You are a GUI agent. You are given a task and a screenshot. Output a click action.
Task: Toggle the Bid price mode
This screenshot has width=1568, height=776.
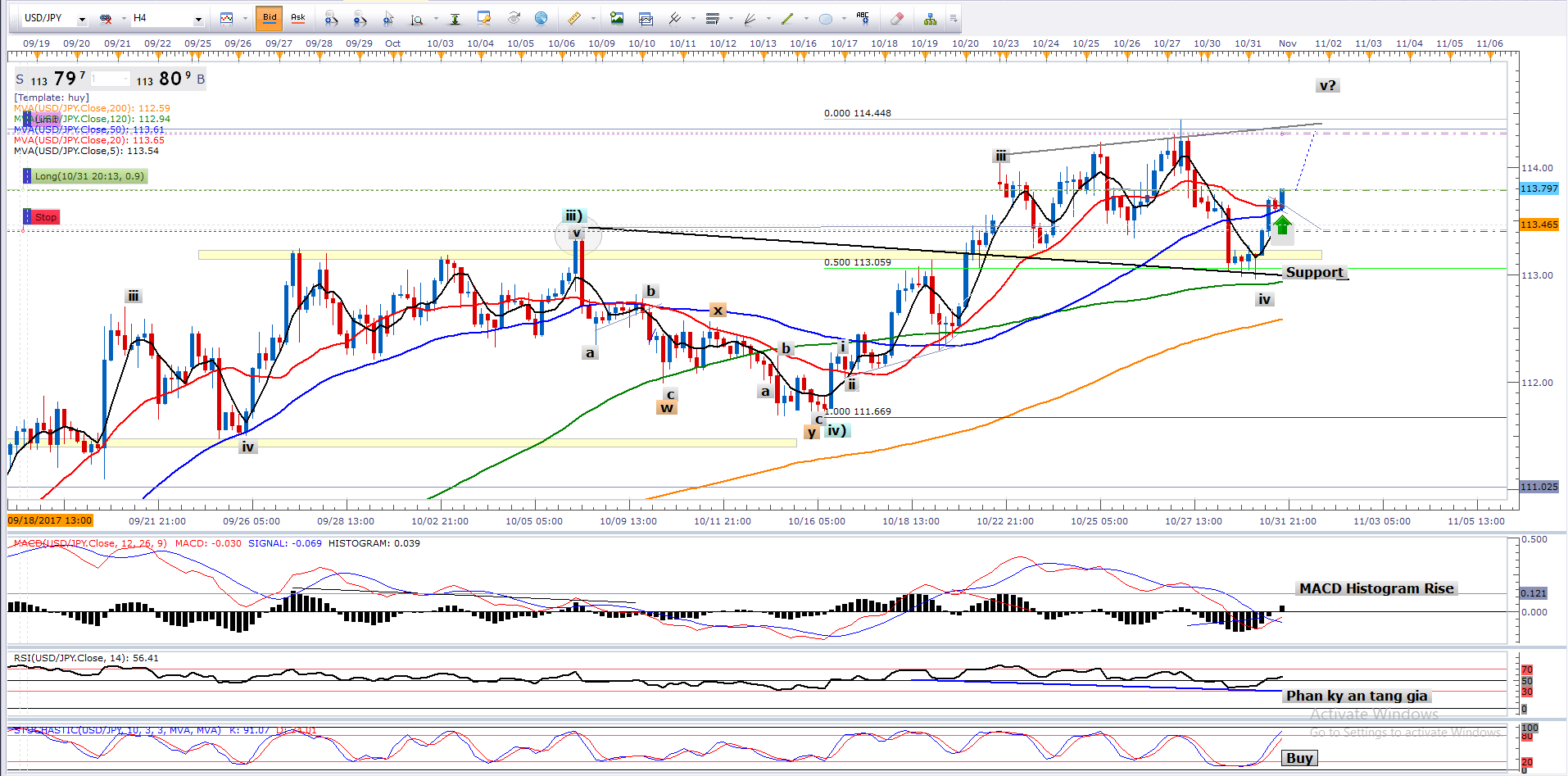(270, 18)
